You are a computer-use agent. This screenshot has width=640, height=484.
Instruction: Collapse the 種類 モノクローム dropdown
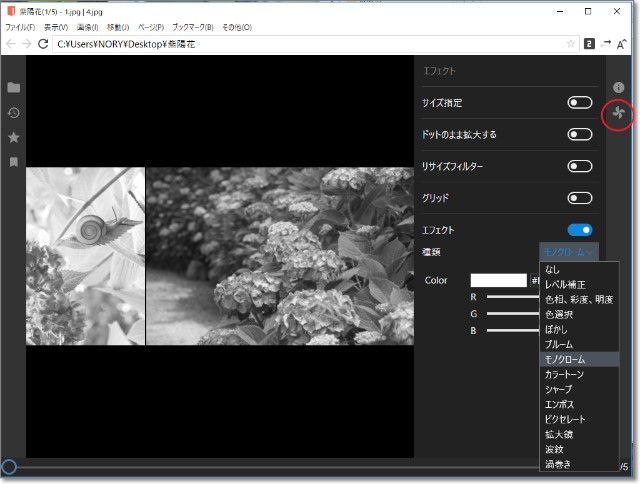click(568, 252)
